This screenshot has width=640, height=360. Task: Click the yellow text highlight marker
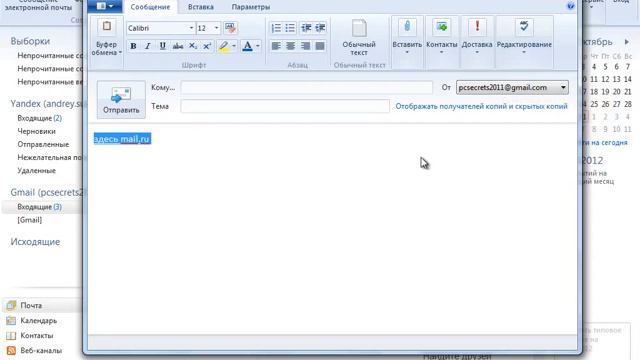[x=223, y=46]
